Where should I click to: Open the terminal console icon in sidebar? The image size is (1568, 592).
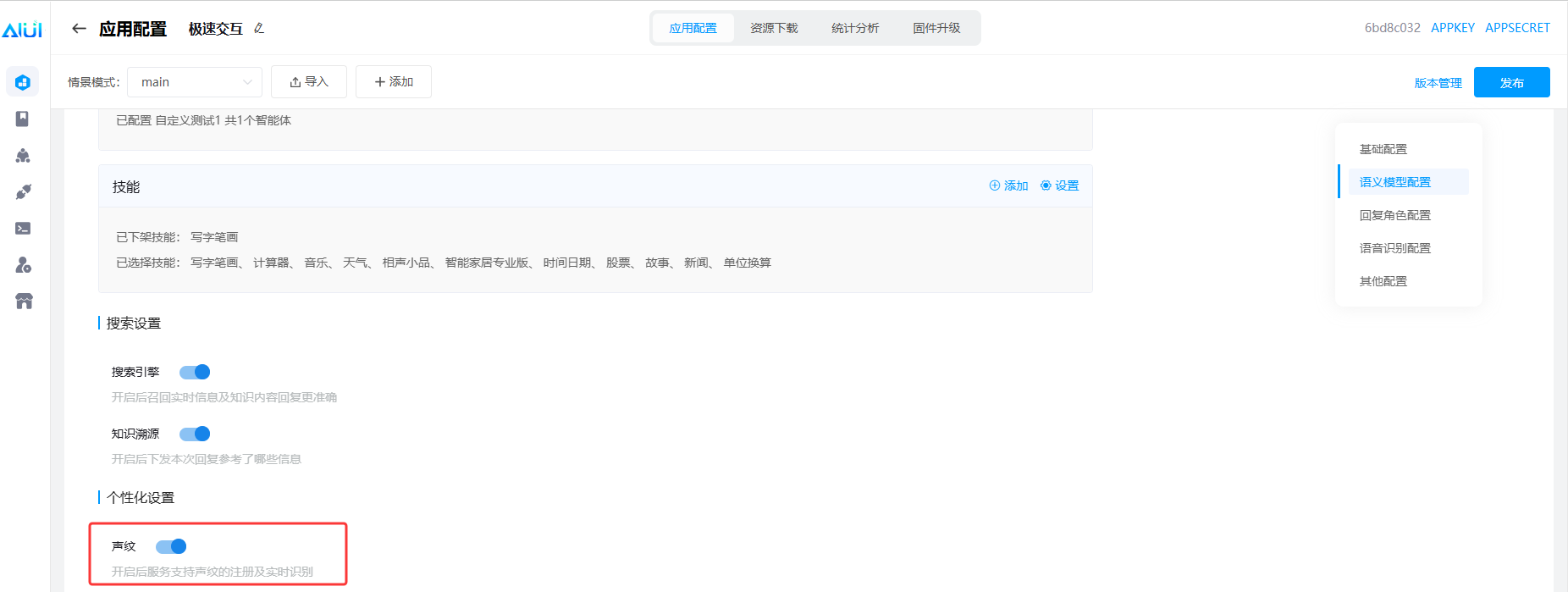tap(23, 229)
